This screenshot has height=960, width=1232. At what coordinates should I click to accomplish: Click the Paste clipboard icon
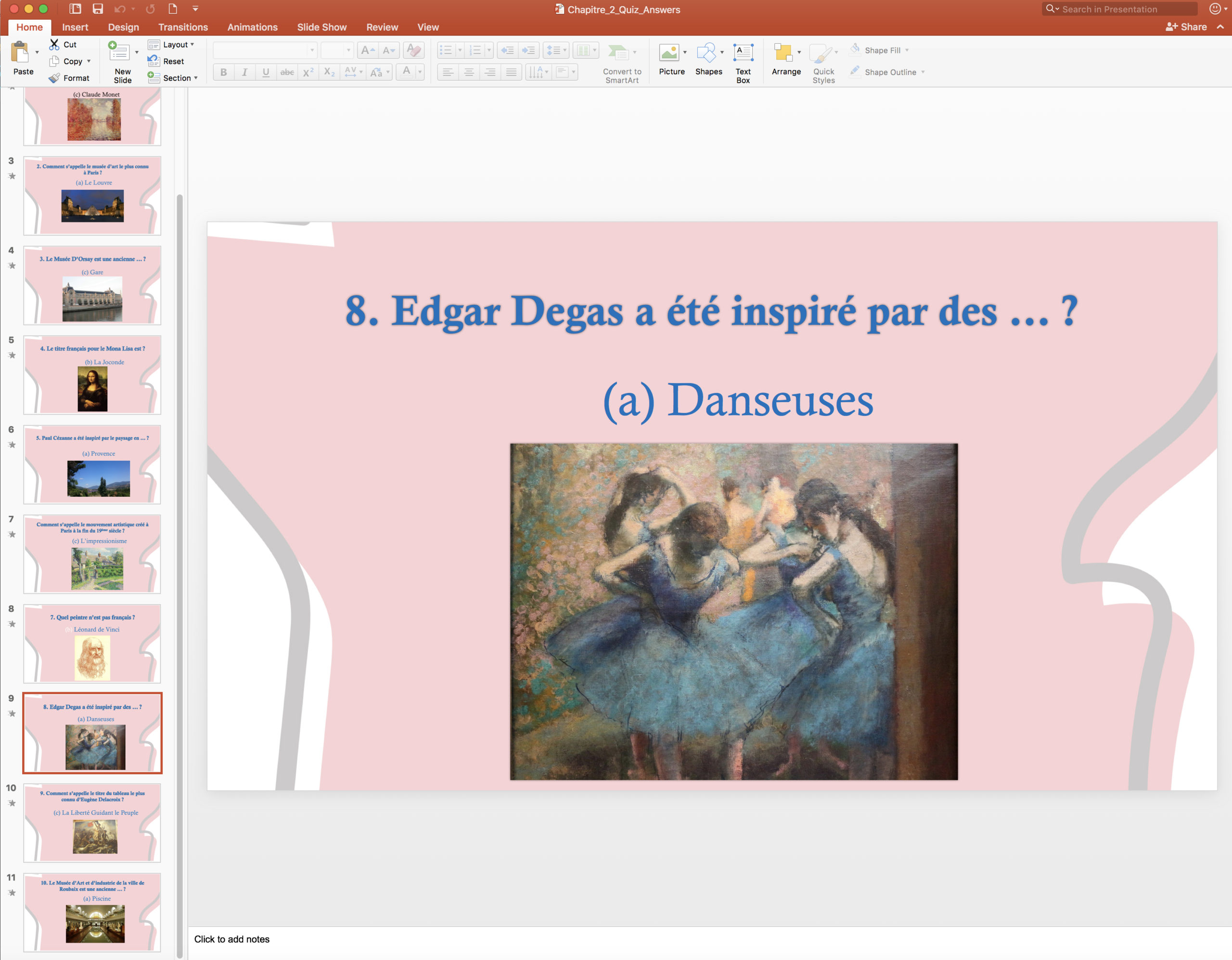tap(20, 52)
